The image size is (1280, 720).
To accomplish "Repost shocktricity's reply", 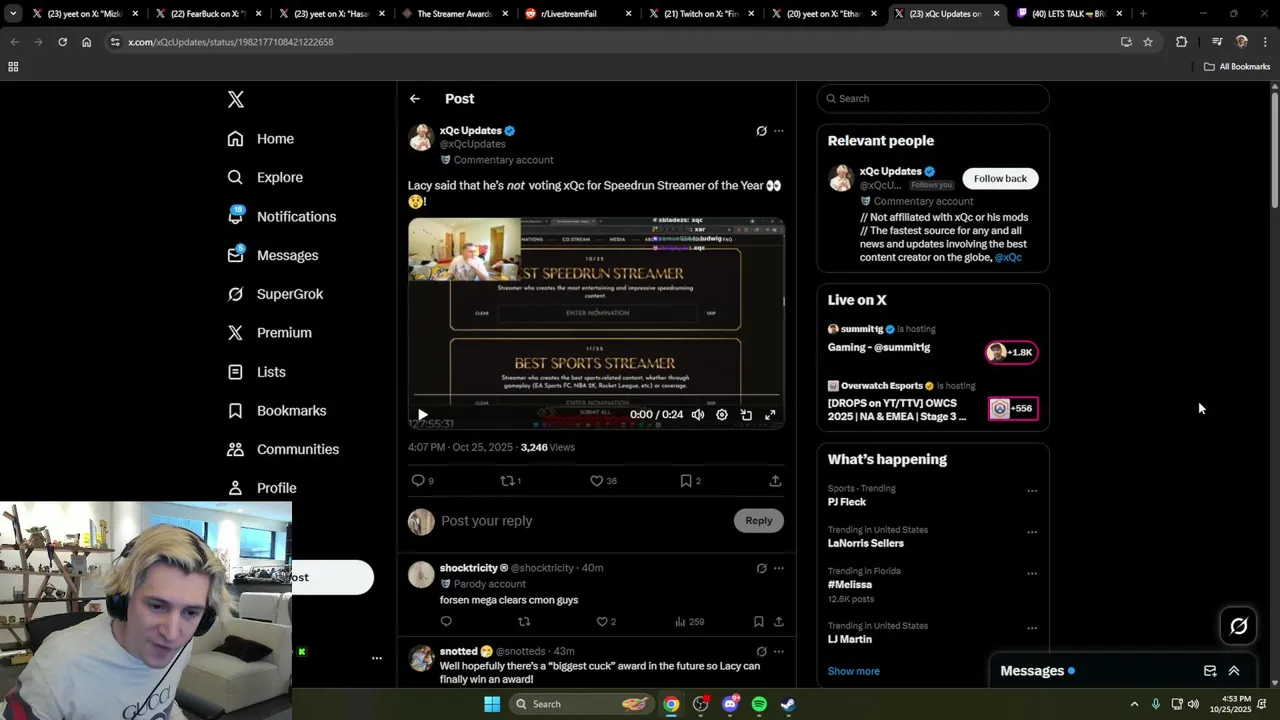I will [x=524, y=622].
